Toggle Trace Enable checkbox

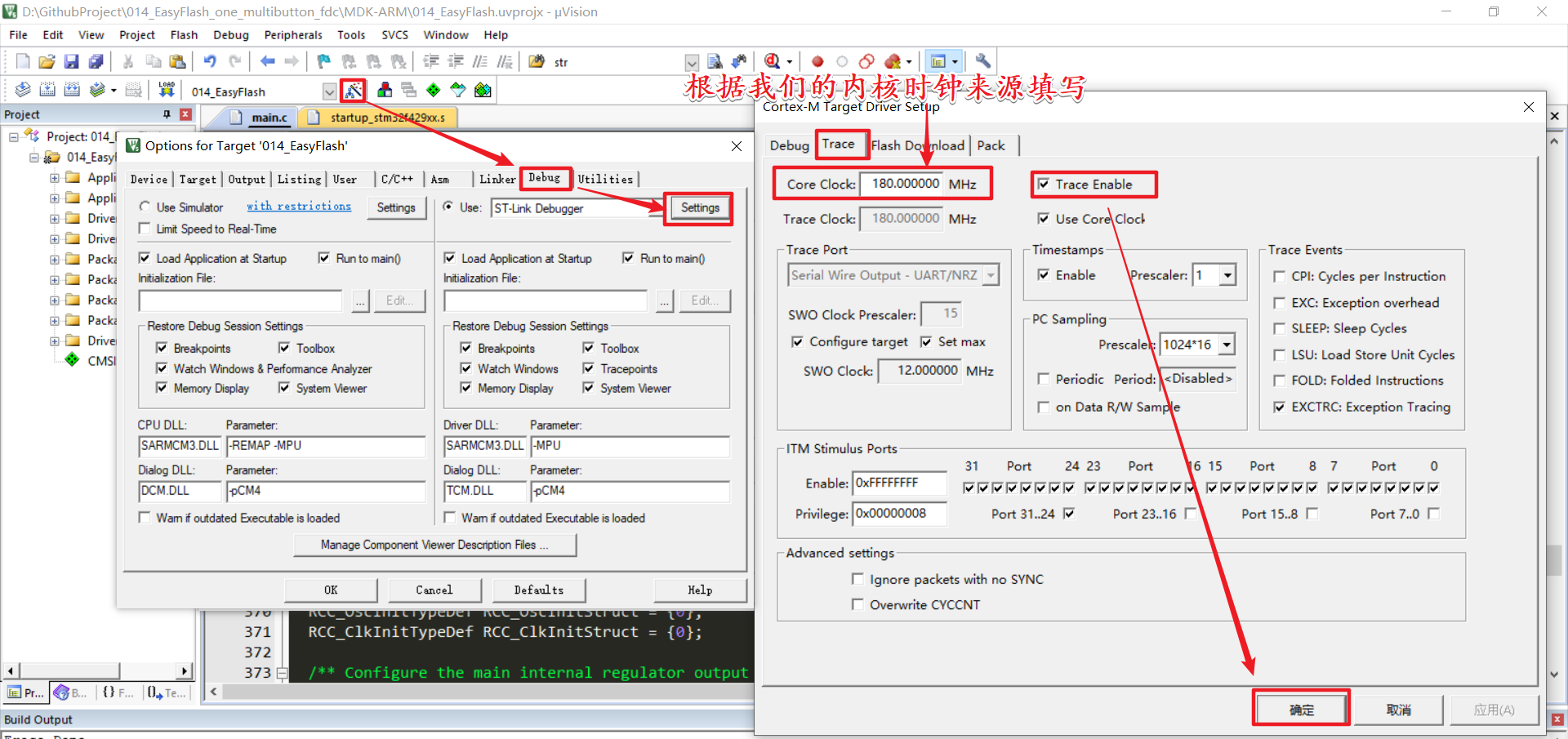point(1044,185)
